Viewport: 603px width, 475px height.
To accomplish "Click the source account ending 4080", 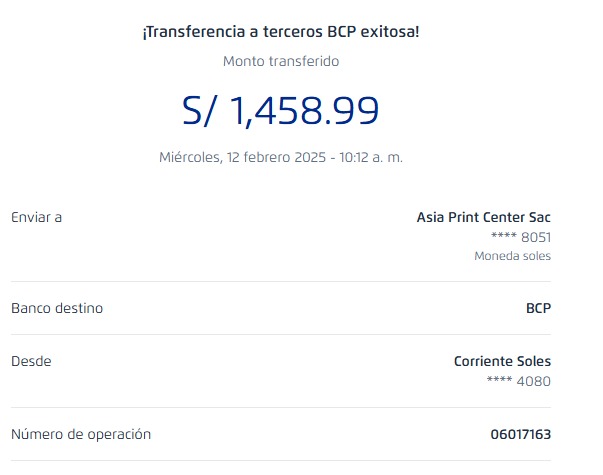I will click(x=517, y=381).
